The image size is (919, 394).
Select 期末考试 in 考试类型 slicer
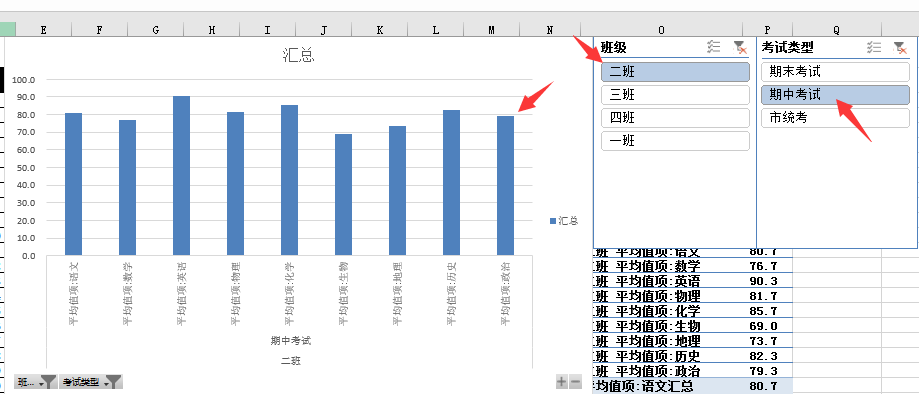[x=835, y=72]
